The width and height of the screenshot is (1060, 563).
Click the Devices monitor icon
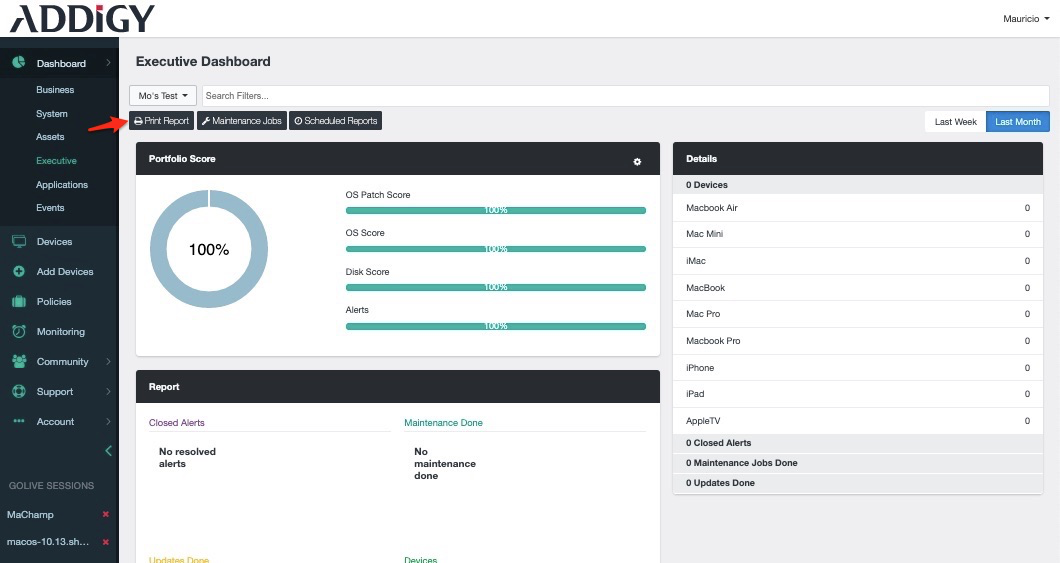coord(19,241)
